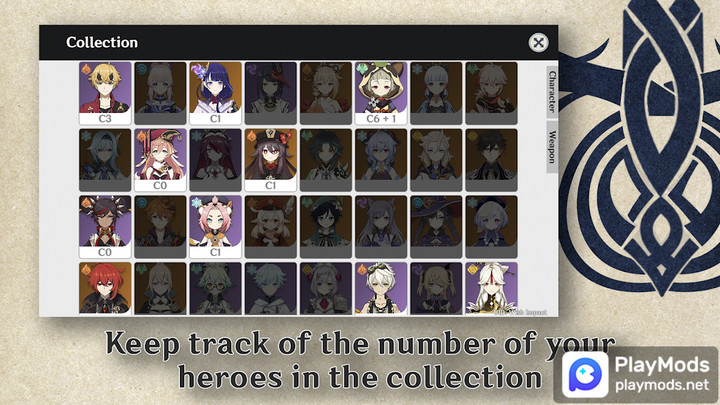Open the horned character card labeled C0
The width and height of the screenshot is (720, 405).
click(x=105, y=227)
